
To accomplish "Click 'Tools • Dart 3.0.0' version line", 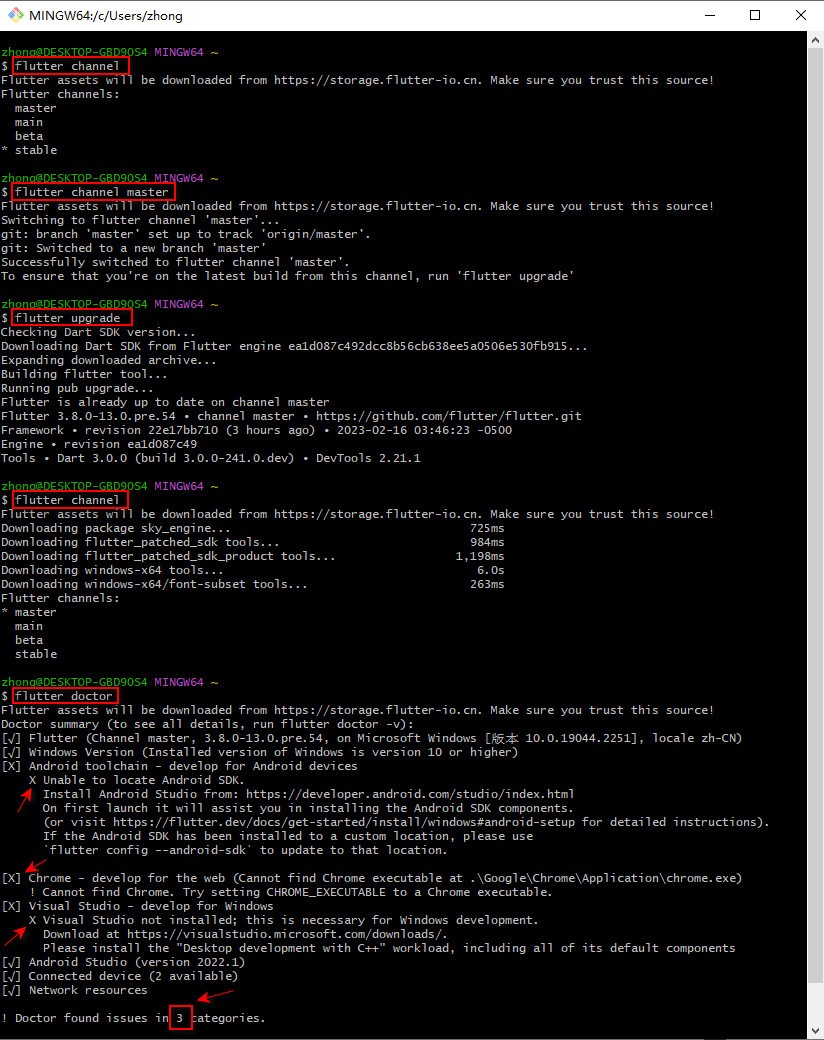I will point(211,458).
